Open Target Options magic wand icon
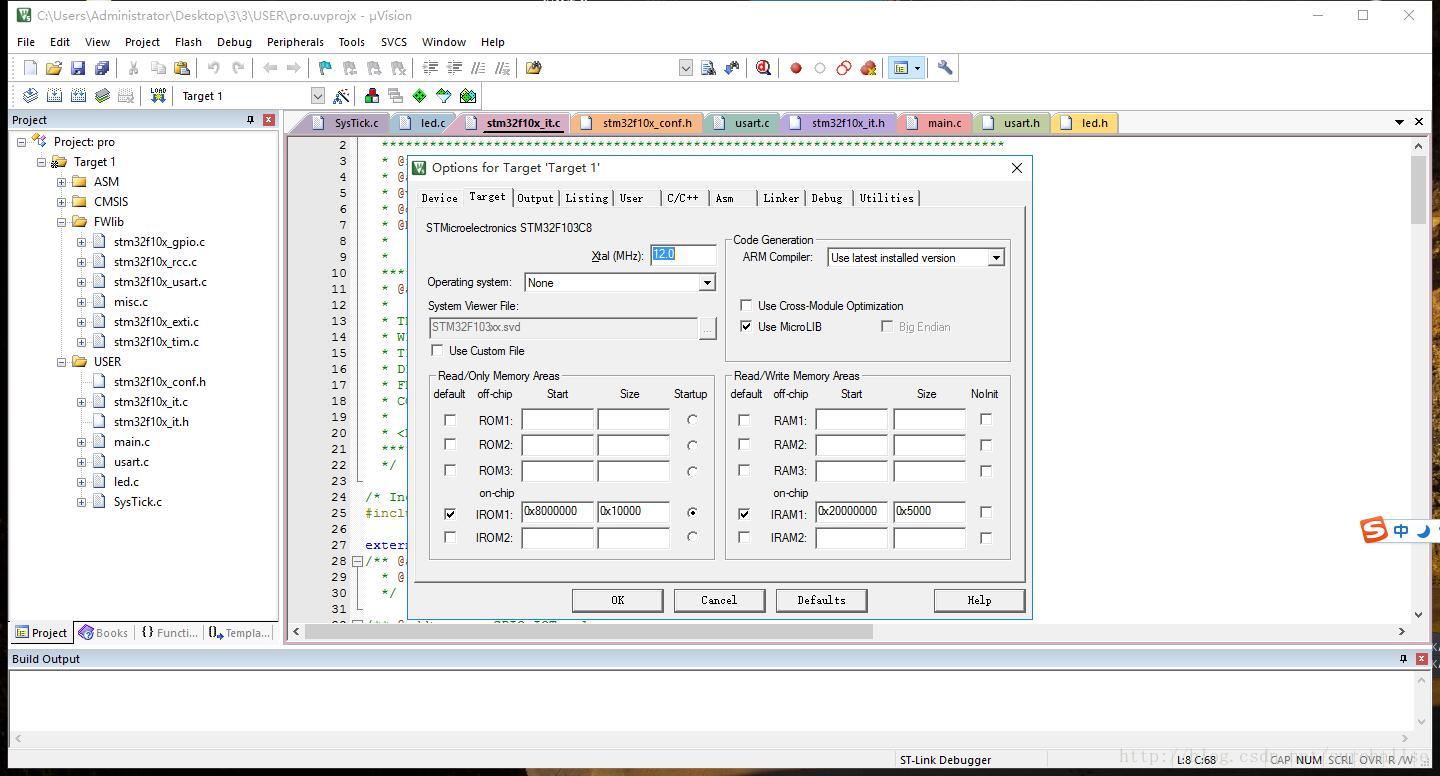 click(x=342, y=96)
